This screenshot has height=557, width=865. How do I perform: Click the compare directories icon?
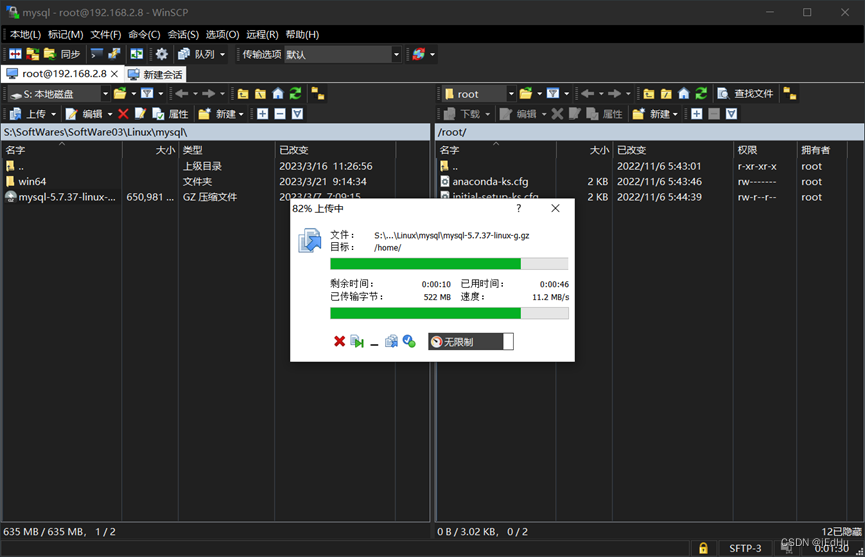[x=15, y=54]
